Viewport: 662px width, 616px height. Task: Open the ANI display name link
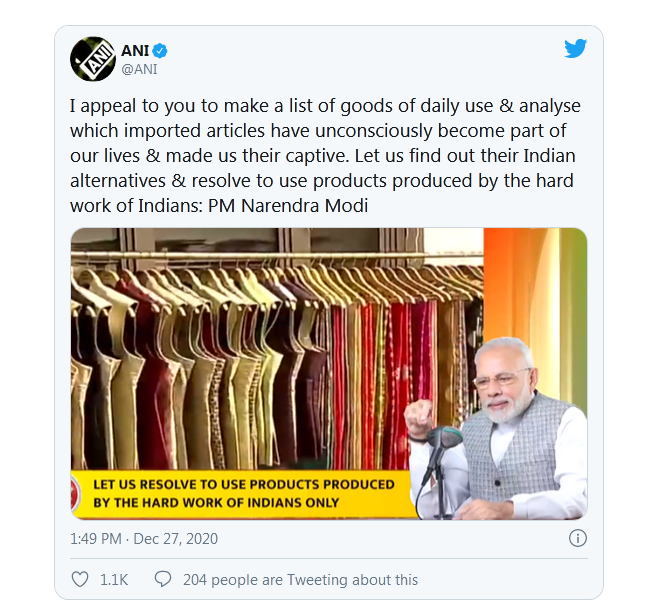pyautogui.click(x=135, y=51)
